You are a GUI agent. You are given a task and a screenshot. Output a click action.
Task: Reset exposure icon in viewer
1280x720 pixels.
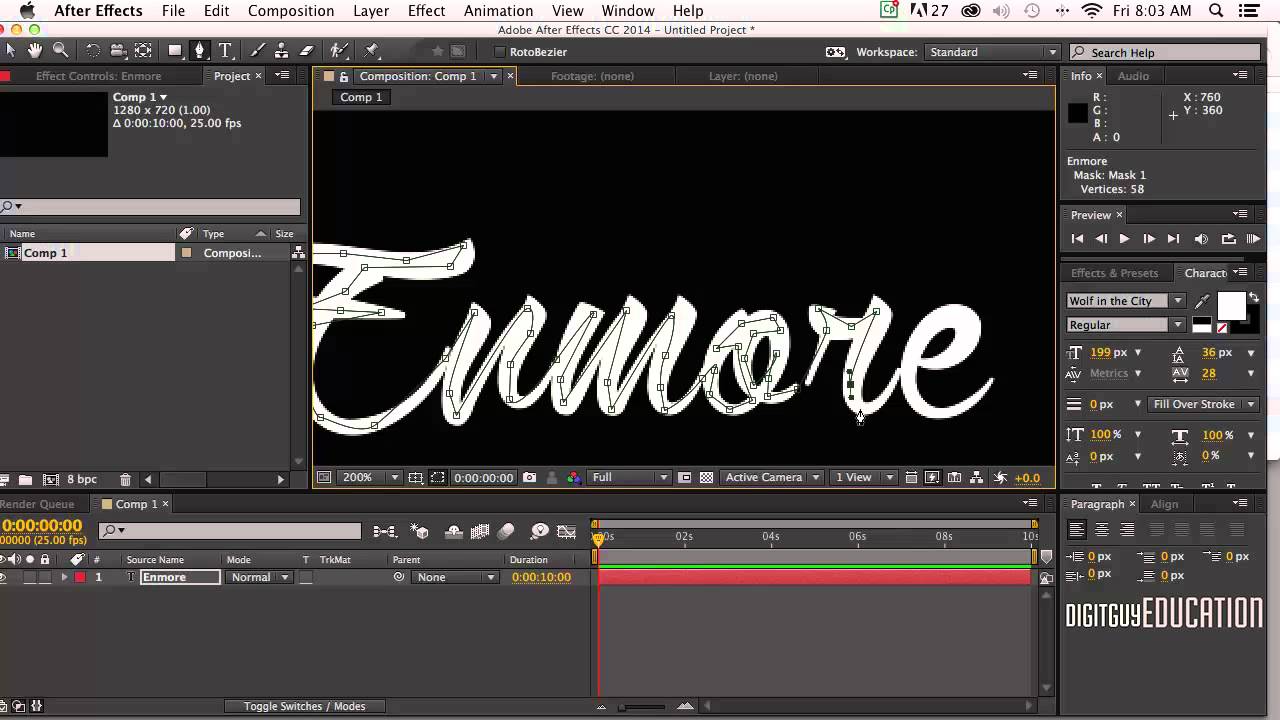(1000, 478)
